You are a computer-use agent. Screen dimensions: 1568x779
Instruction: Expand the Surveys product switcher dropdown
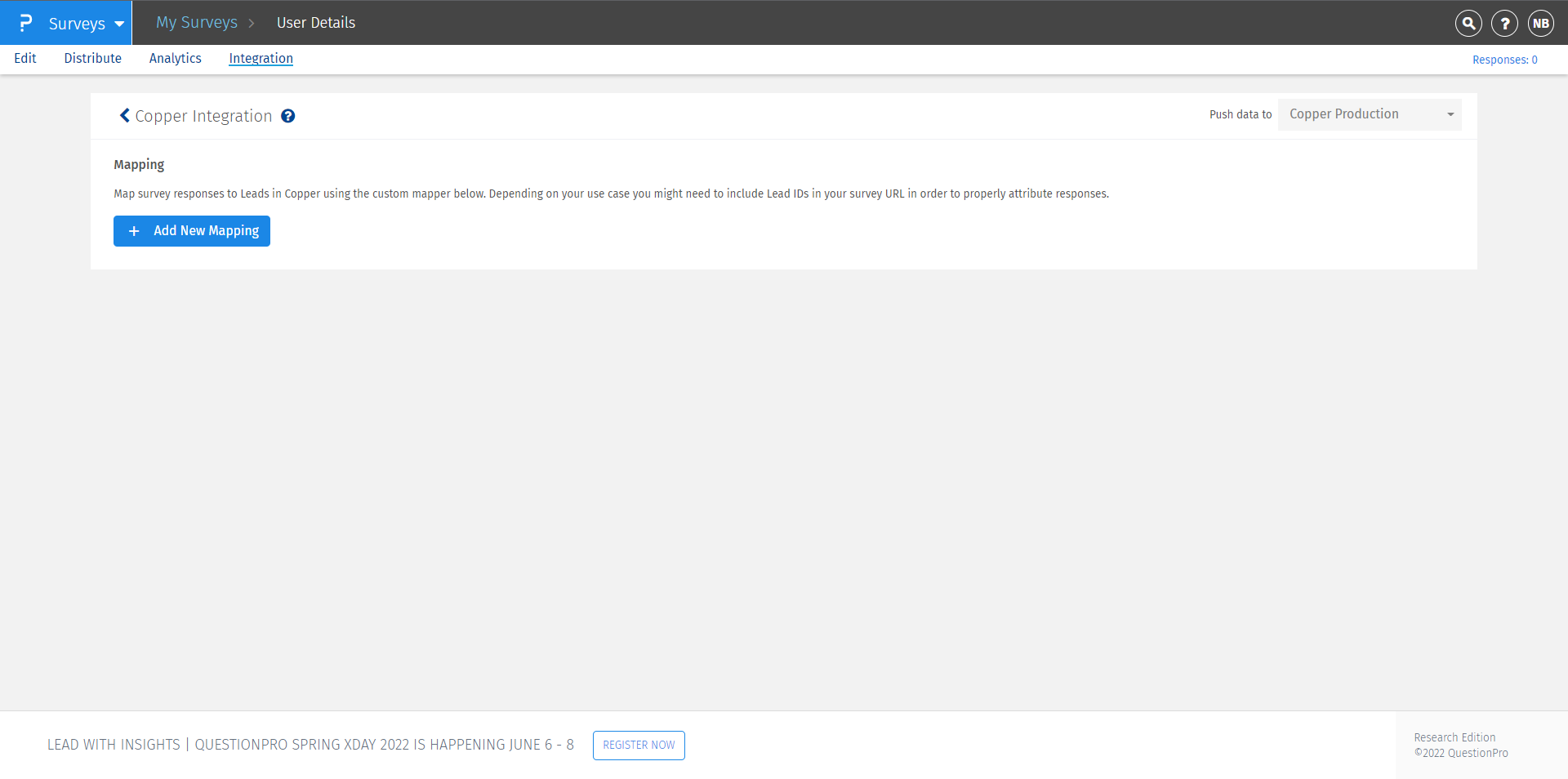(x=119, y=24)
